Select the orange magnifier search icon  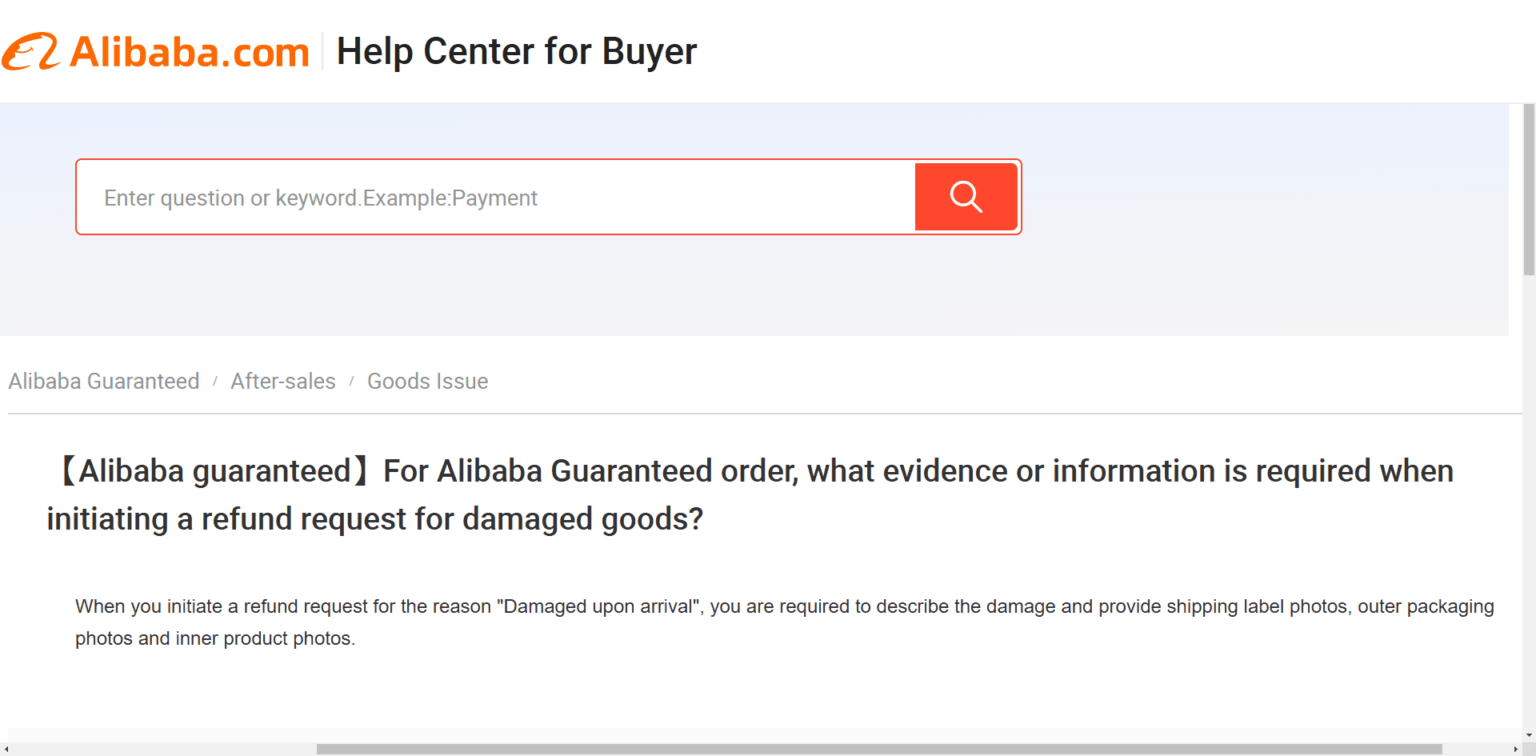point(965,196)
